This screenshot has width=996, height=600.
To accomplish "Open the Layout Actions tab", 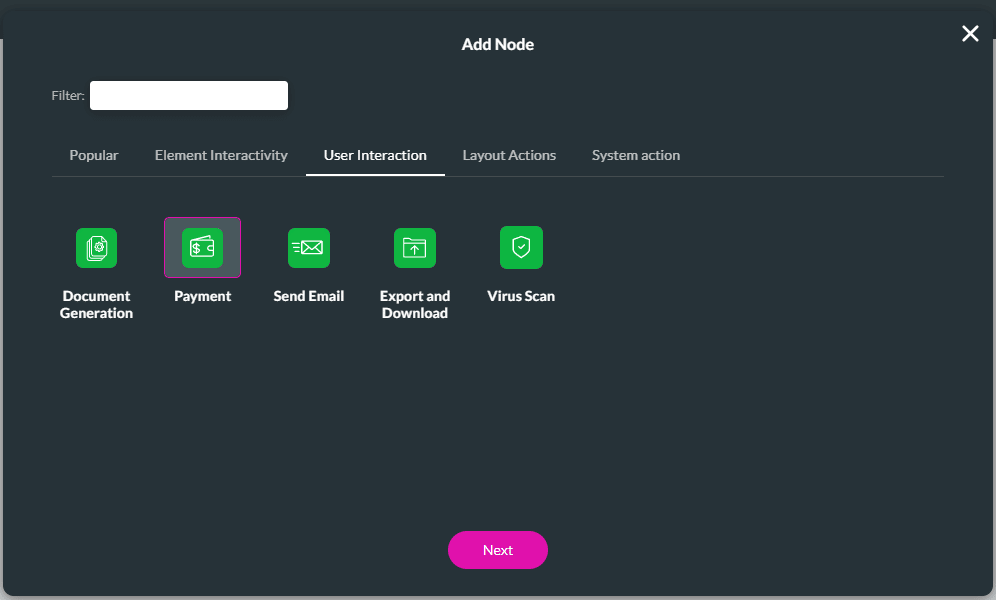I will click(509, 155).
